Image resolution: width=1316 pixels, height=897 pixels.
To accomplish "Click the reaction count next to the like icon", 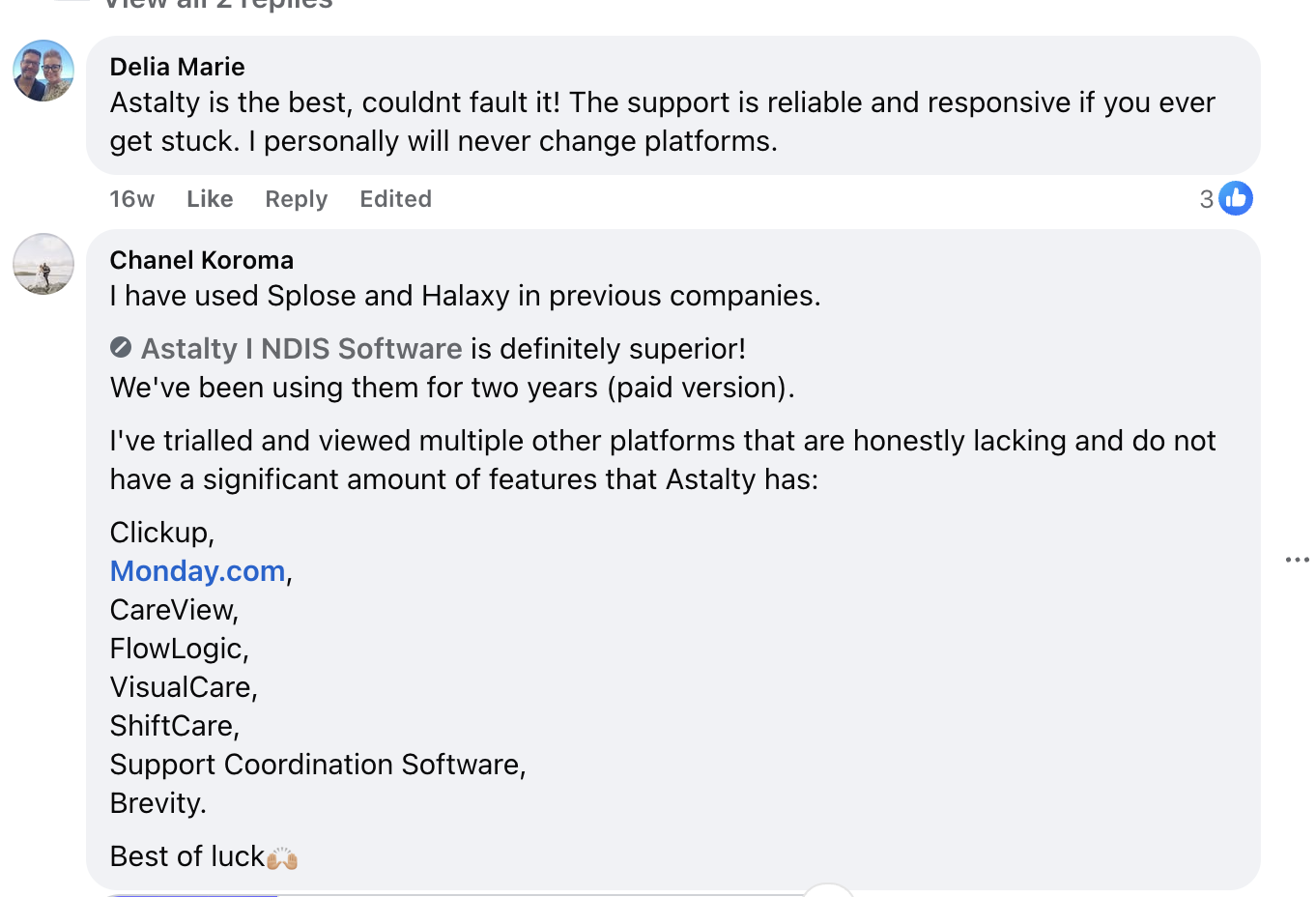I will pos(1206,198).
